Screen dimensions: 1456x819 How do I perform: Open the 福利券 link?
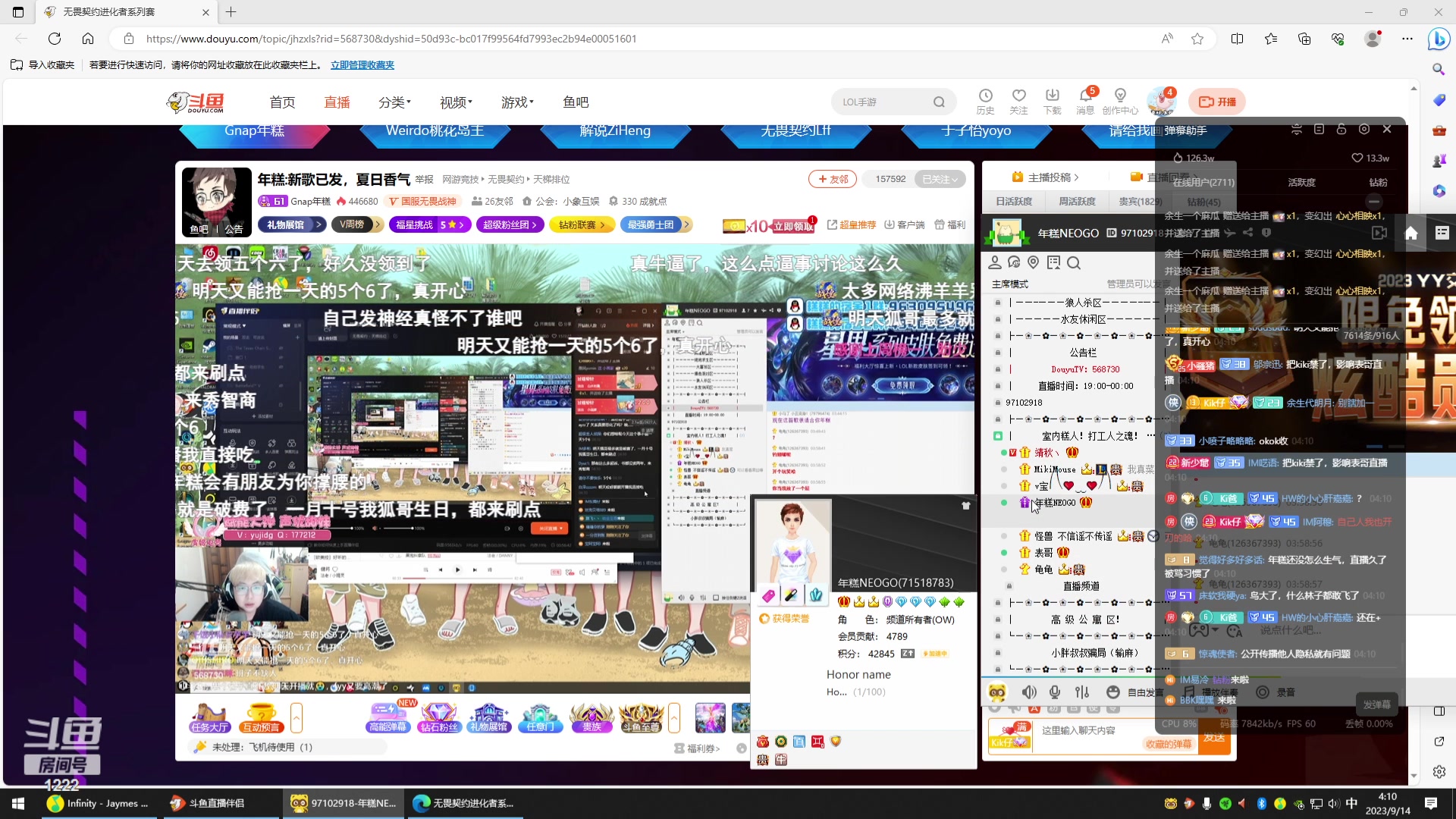pyautogui.click(x=698, y=748)
